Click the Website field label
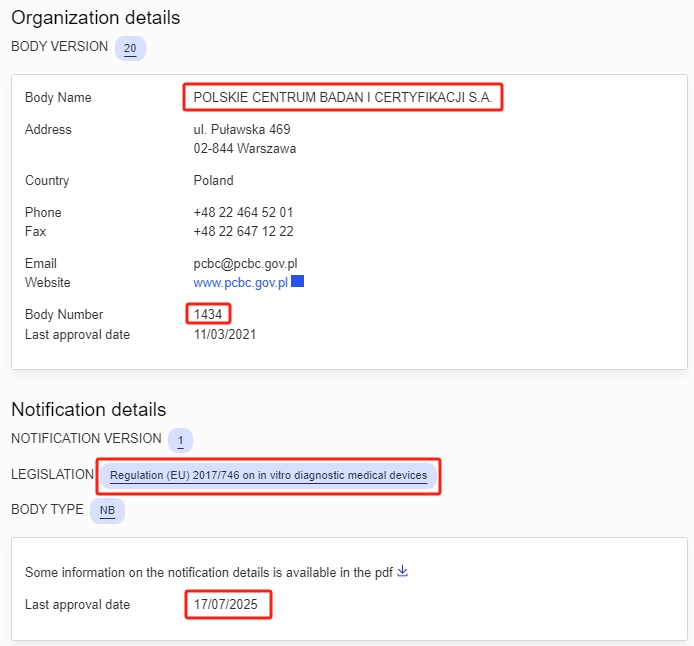694x646 pixels. pyautogui.click(x=48, y=282)
